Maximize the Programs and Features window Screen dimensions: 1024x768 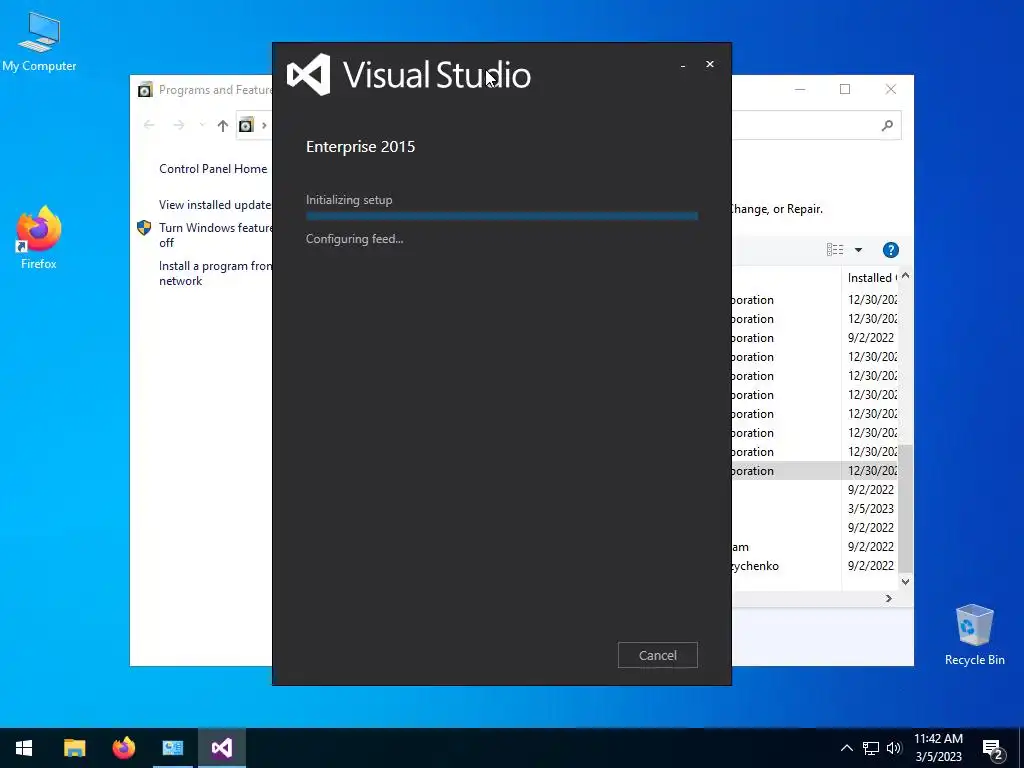[845, 89]
